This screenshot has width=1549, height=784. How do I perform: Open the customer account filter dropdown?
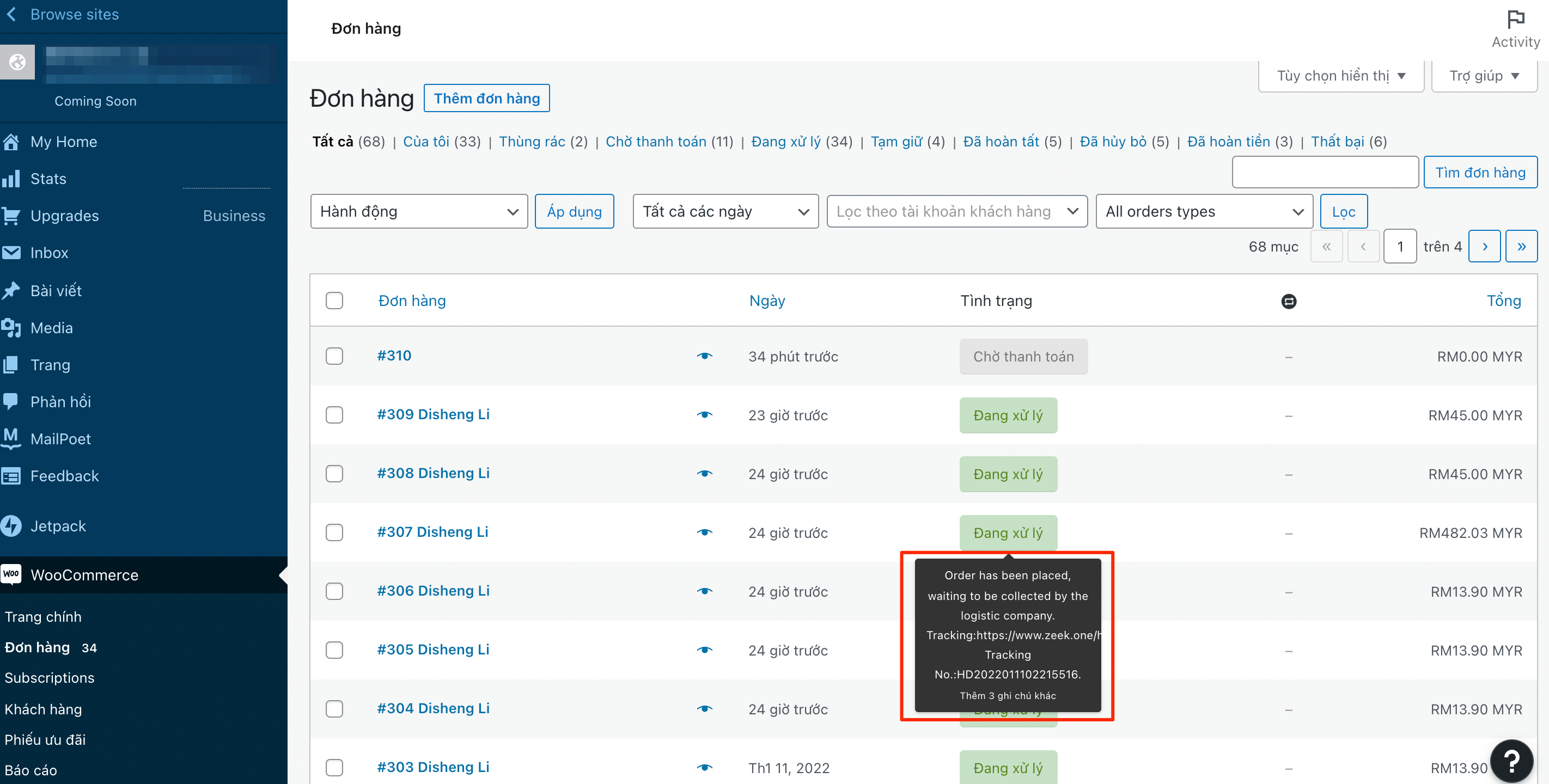pos(958,212)
